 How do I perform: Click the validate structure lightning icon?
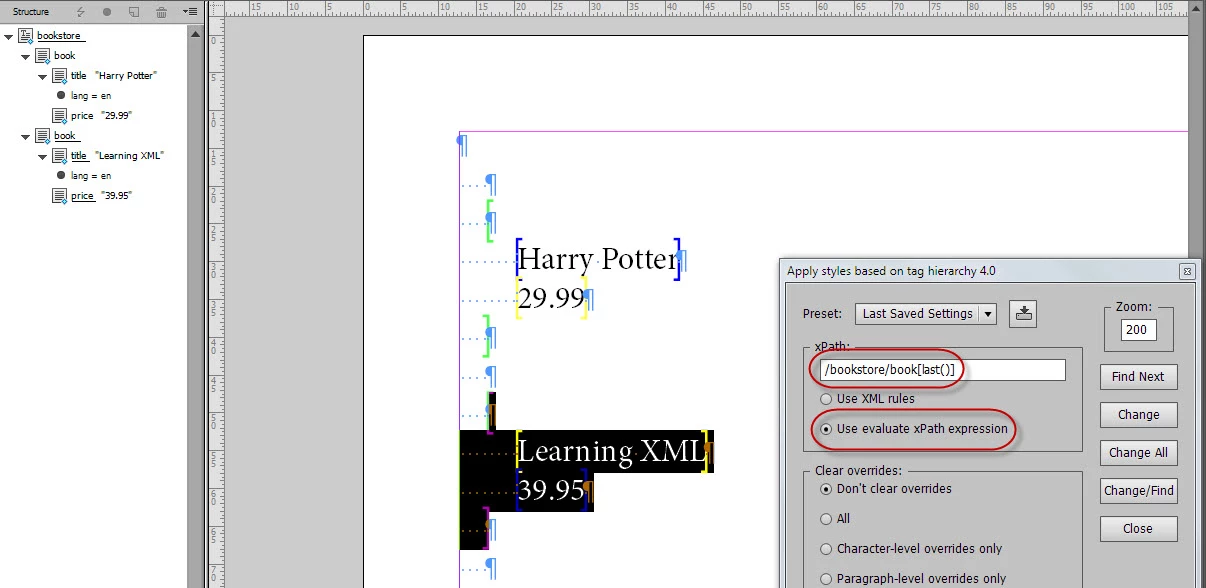[x=81, y=12]
